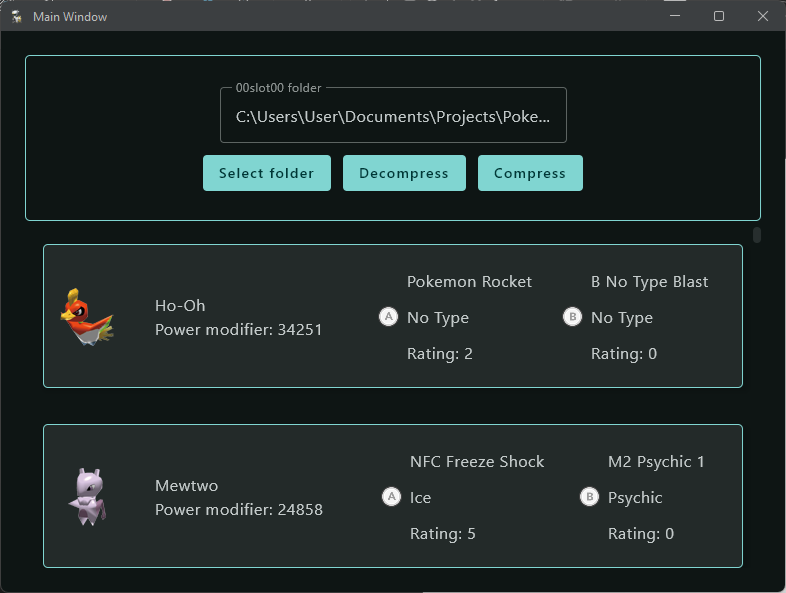Viewport: 786px width, 593px height.
Task: Maximize the Main Window
Action: pyautogui.click(x=719, y=16)
